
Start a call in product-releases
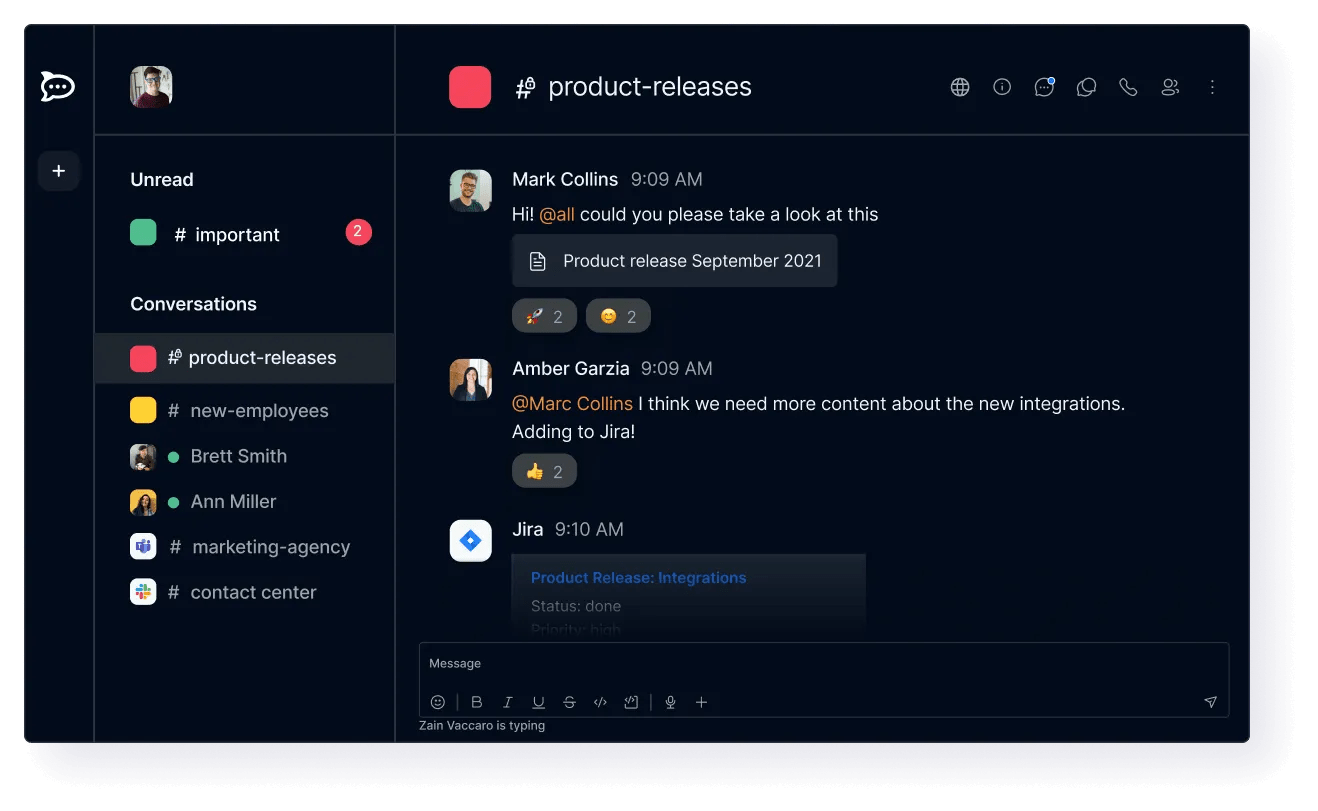(x=1129, y=87)
